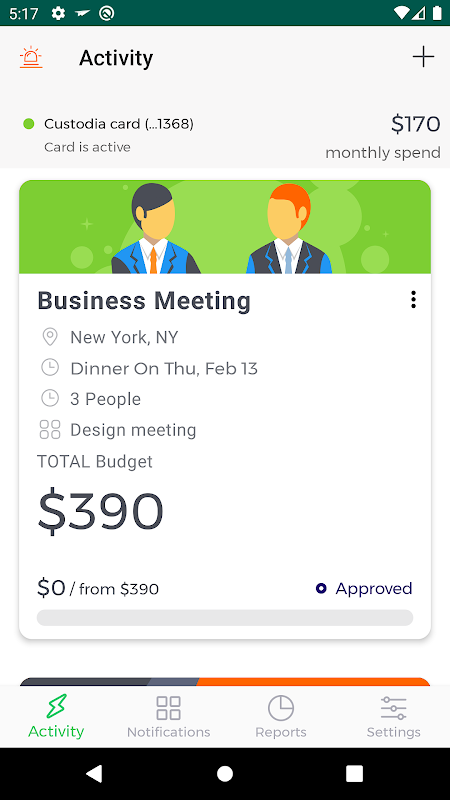Tap the icon beside 3 People

pos(49,398)
